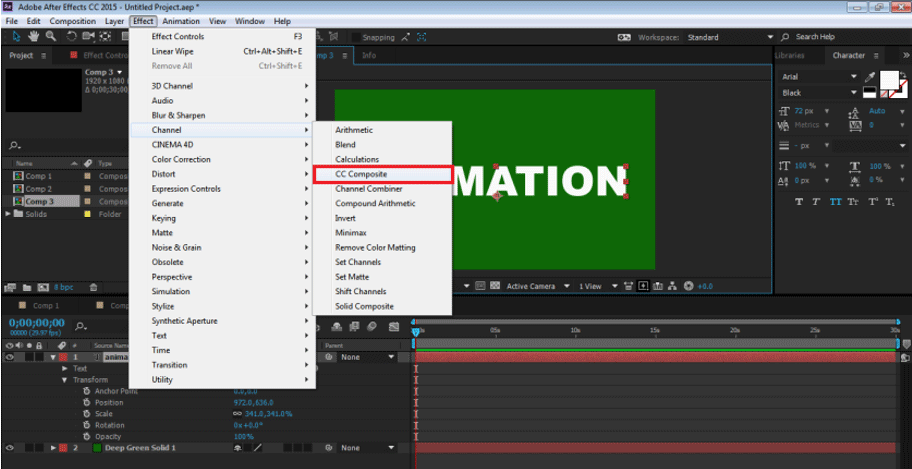The image size is (912, 469).
Task: Click the delete trash icon in Project panel
Action: [x=93, y=287]
